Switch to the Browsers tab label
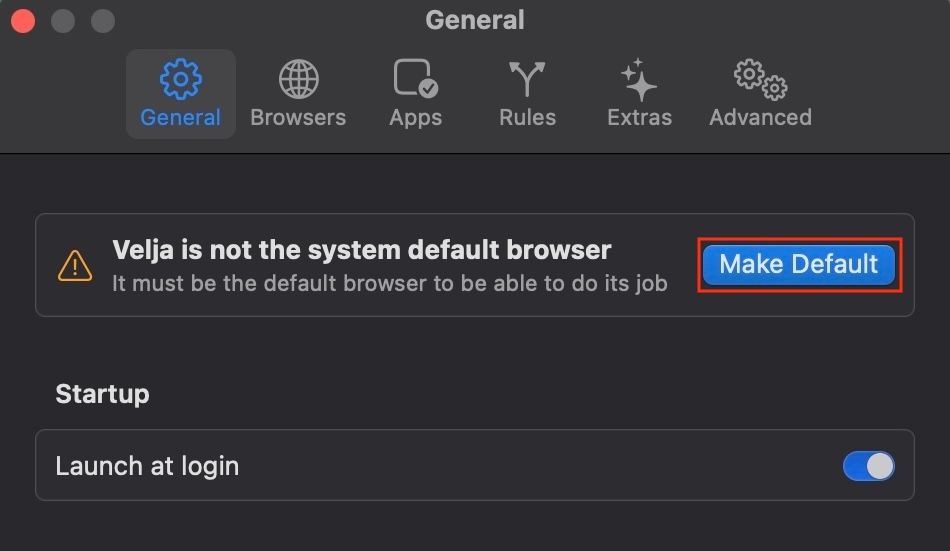Image resolution: width=950 pixels, height=551 pixels. 298,117
